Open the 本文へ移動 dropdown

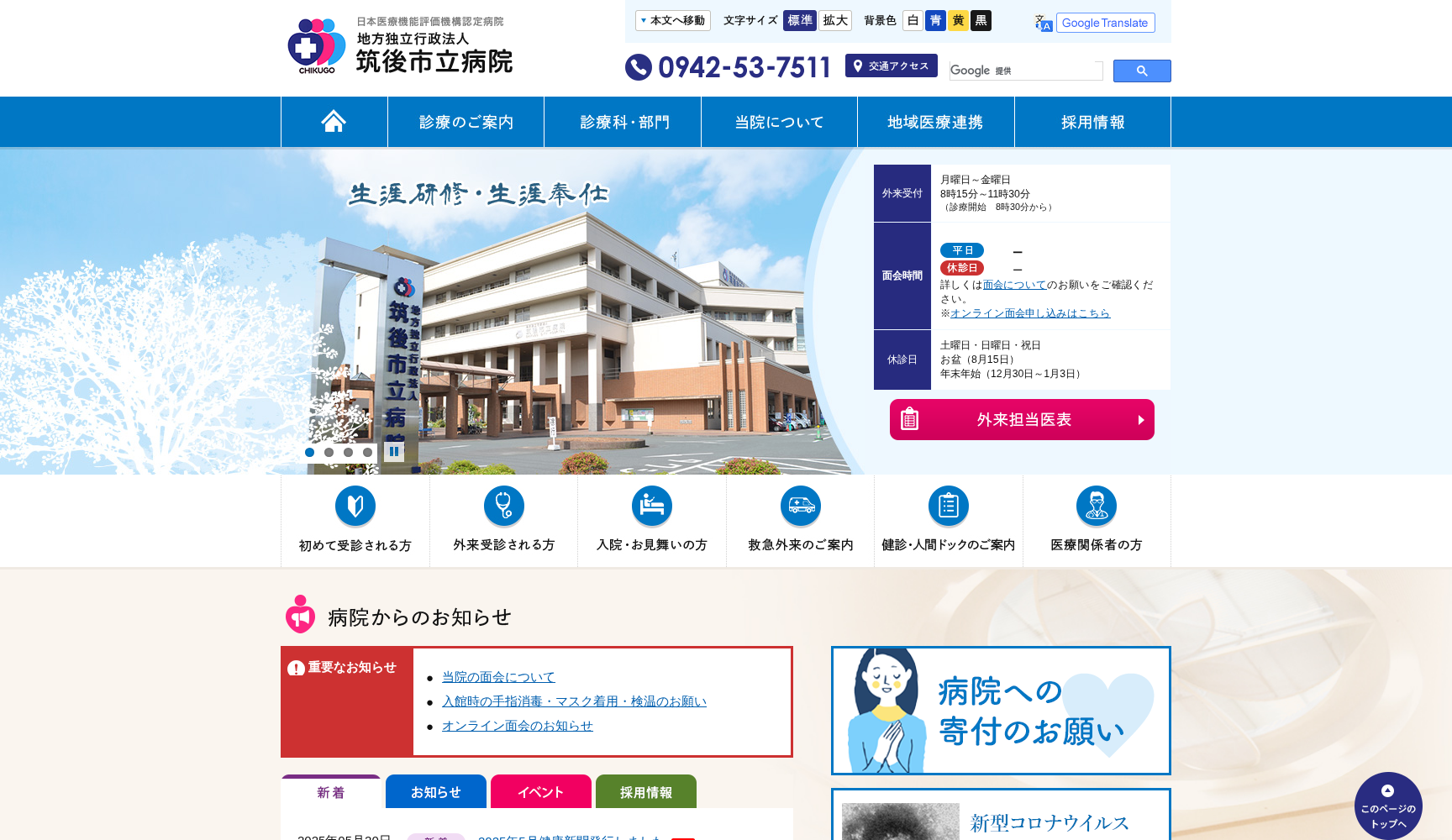pyautogui.click(x=672, y=19)
